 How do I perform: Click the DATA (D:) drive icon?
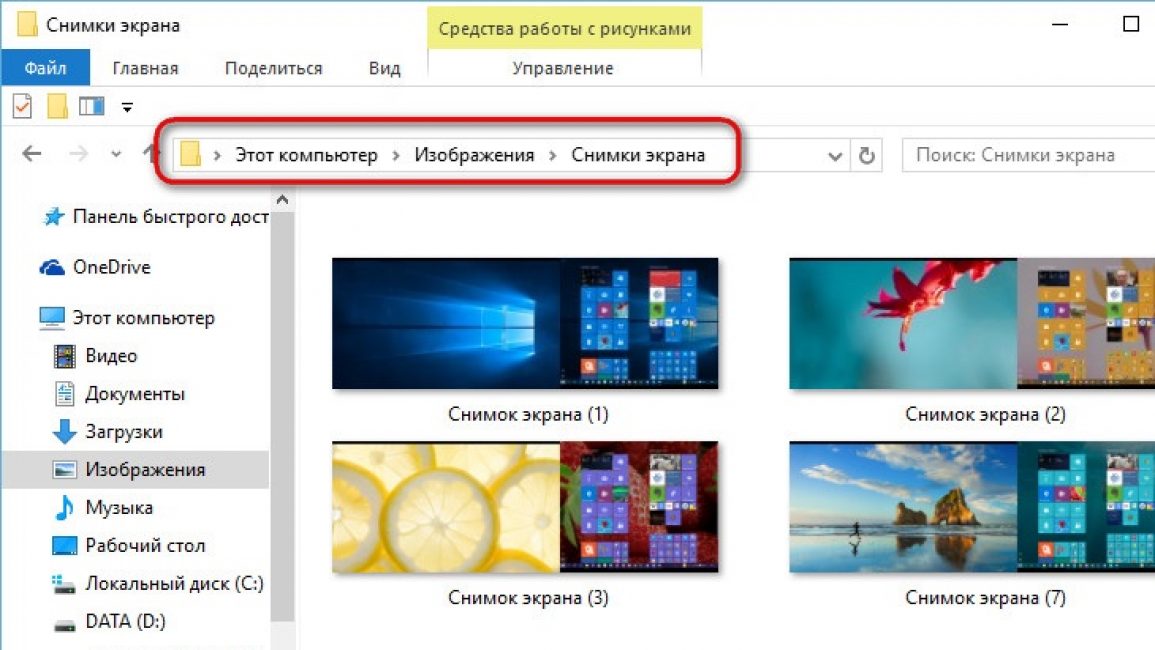coord(65,626)
